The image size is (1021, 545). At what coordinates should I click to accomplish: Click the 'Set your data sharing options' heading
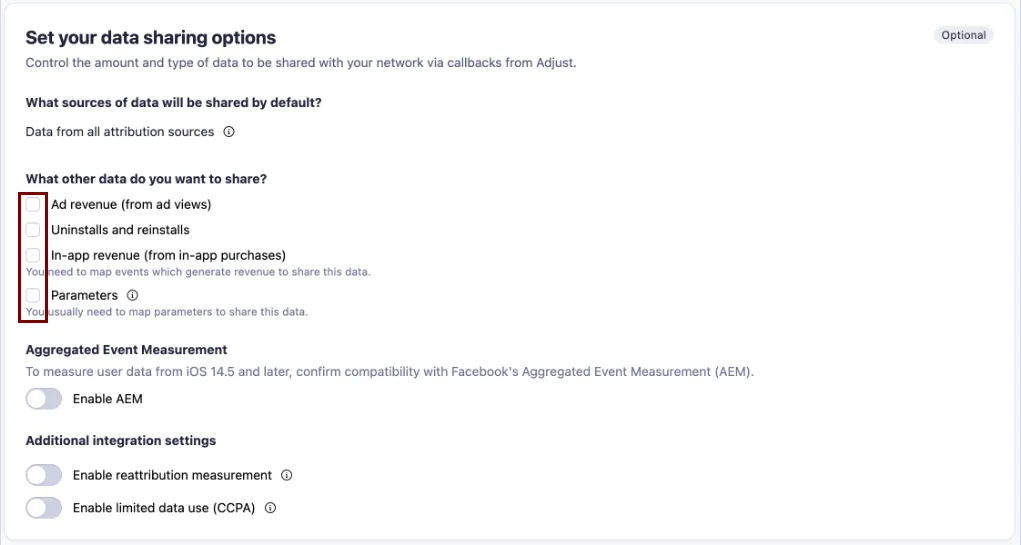click(150, 38)
